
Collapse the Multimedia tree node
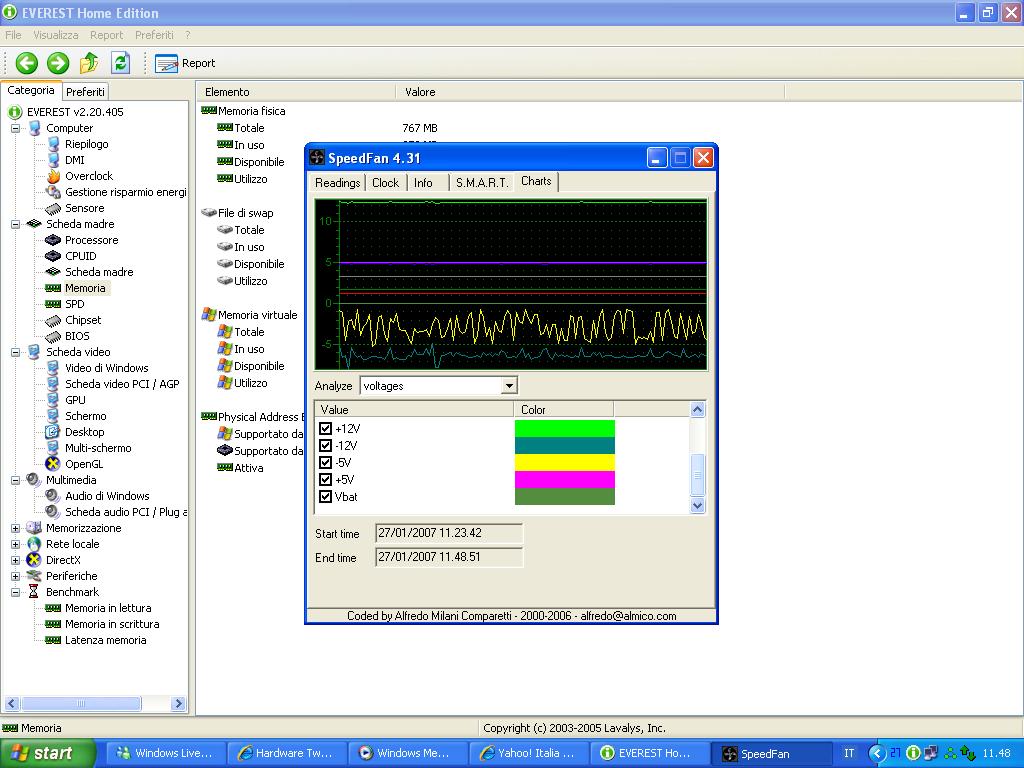[x=15, y=480]
